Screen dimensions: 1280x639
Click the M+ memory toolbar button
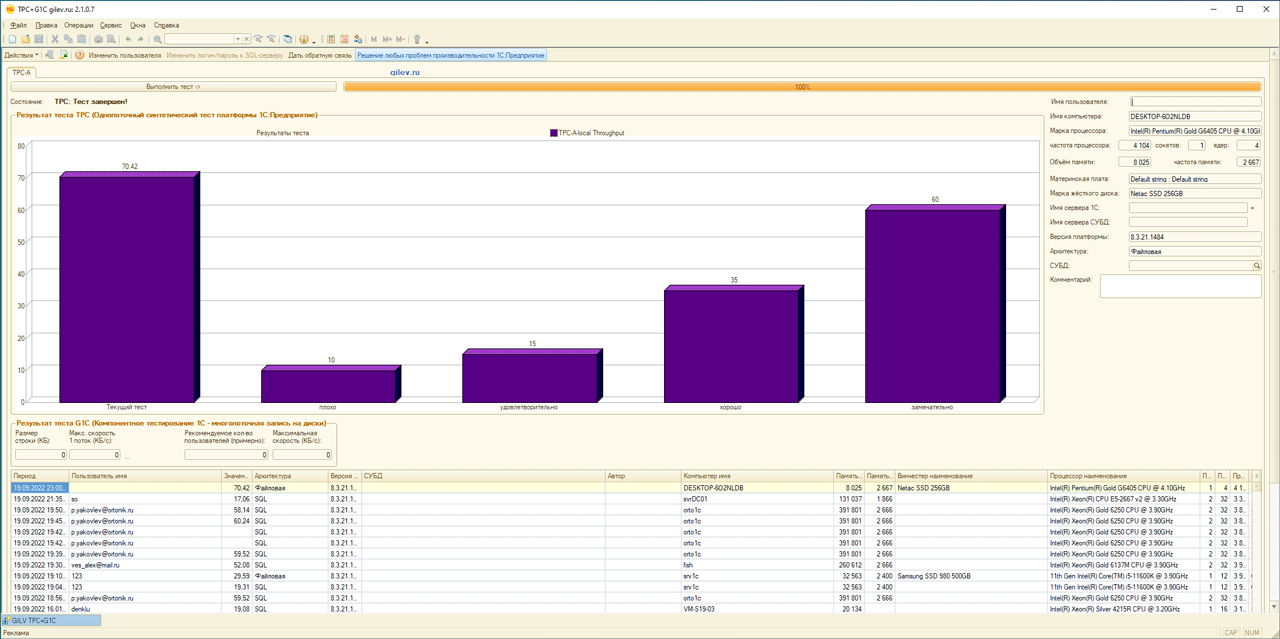coord(387,40)
